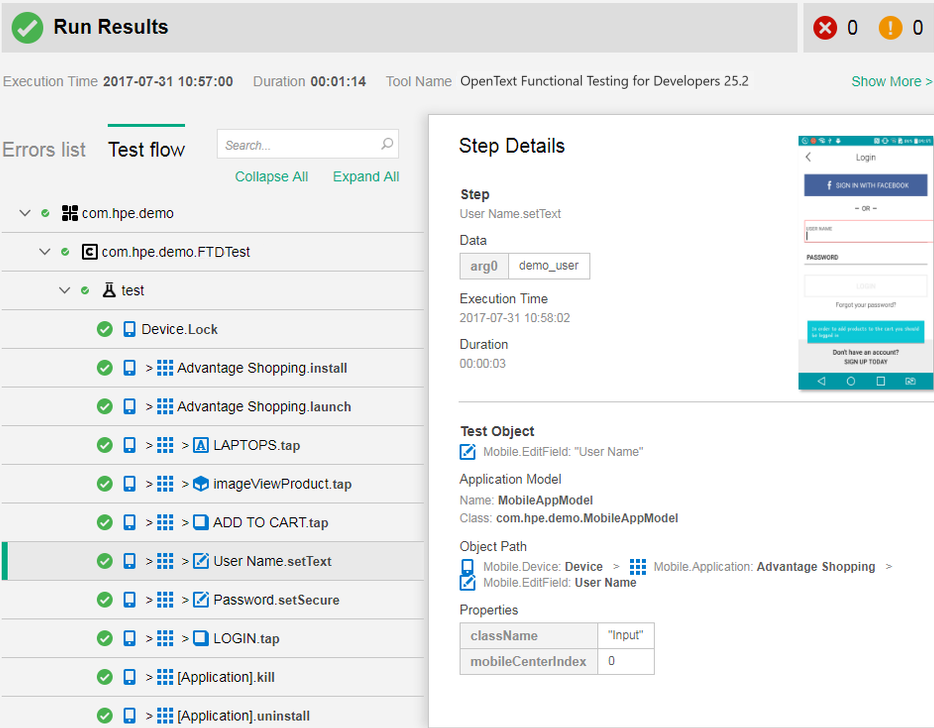Screen dimensions: 934x728
Task: Click the Password.setSecure edit field icon
Action: click(201, 600)
